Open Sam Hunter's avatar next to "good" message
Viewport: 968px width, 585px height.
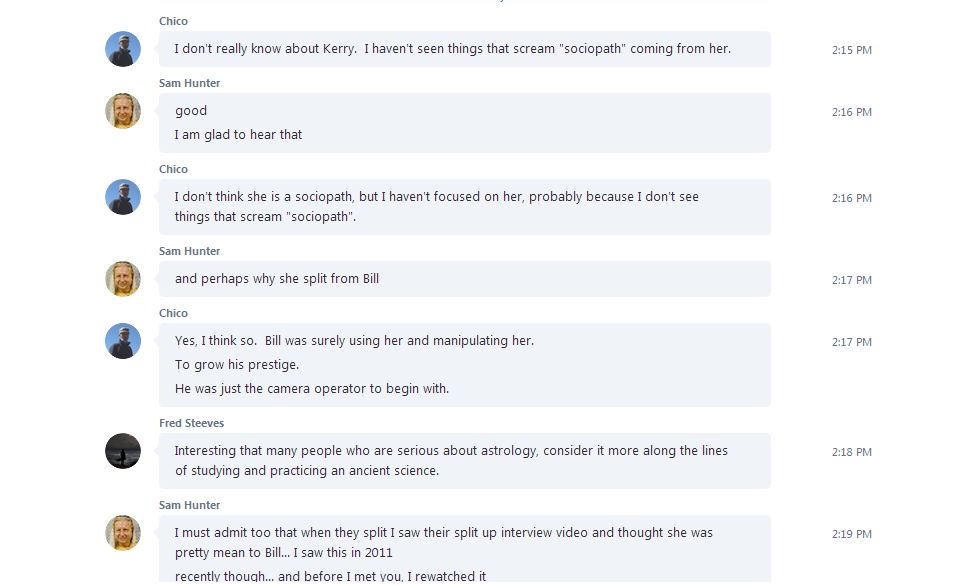point(123,111)
